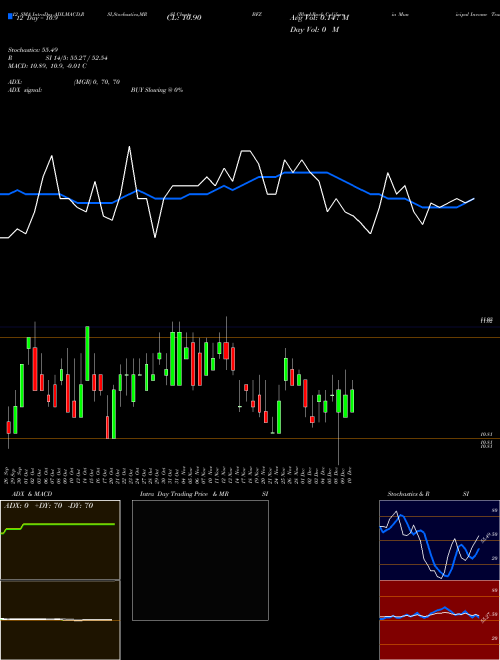
Task: Click the 'ADX signal:' label
Action: [24, 90]
